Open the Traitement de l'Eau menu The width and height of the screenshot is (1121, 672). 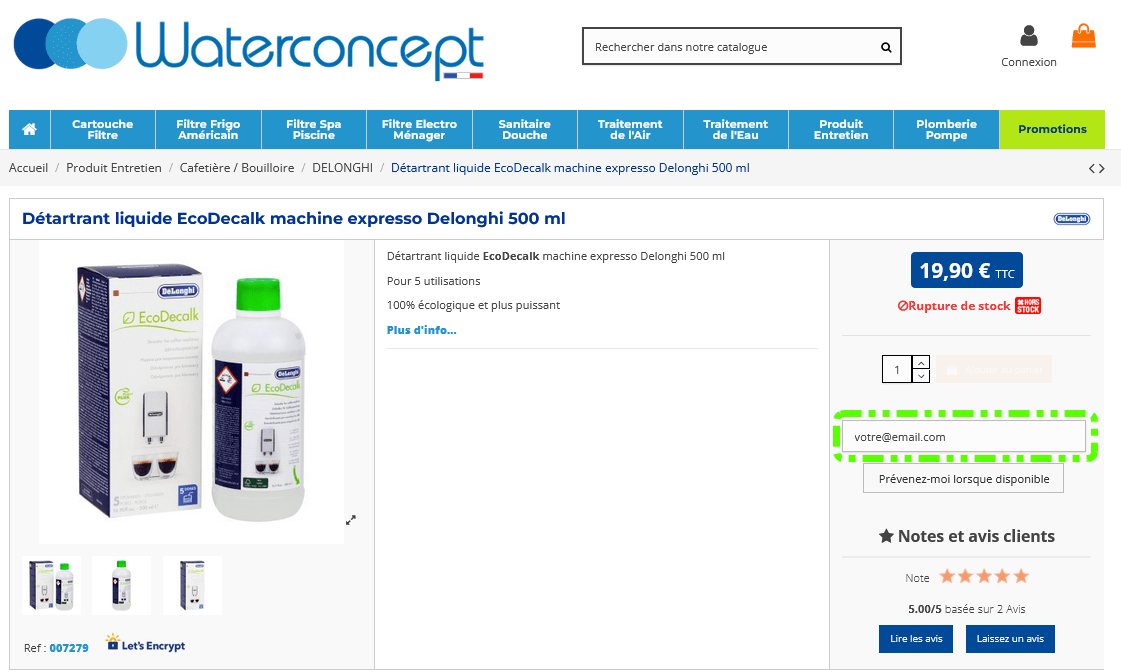(735, 130)
